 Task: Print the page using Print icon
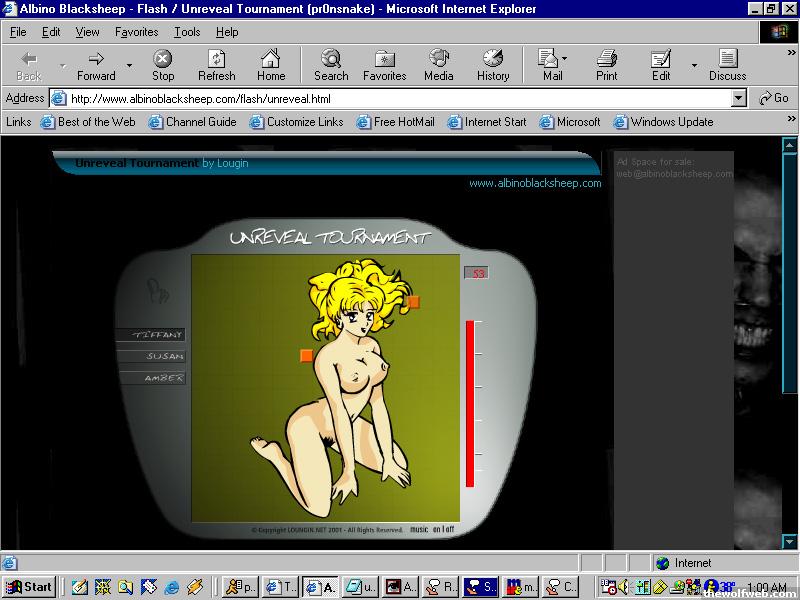pyautogui.click(x=606, y=65)
